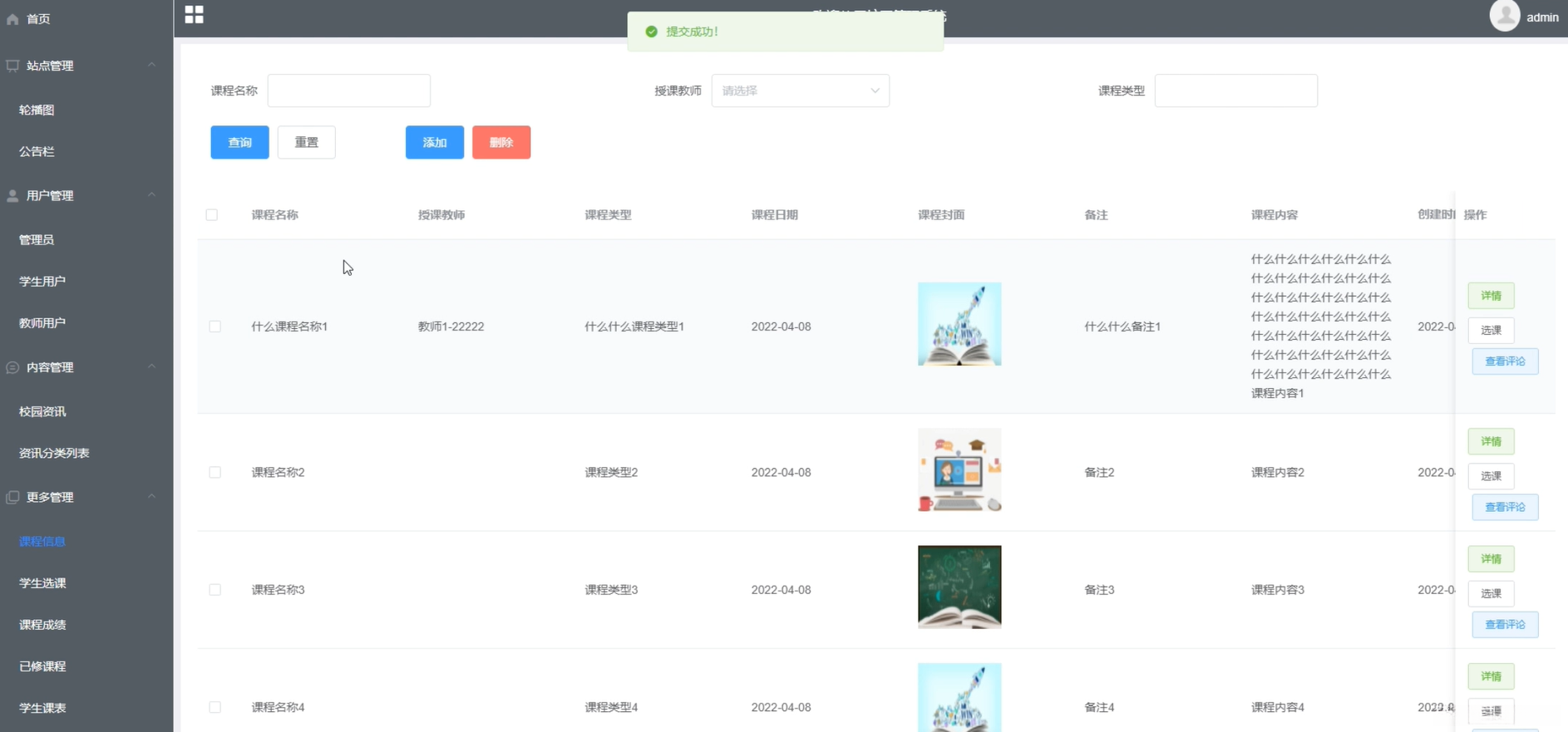Open 学生选课 menu item
Image resolution: width=1568 pixels, height=732 pixels.
pyautogui.click(x=42, y=582)
